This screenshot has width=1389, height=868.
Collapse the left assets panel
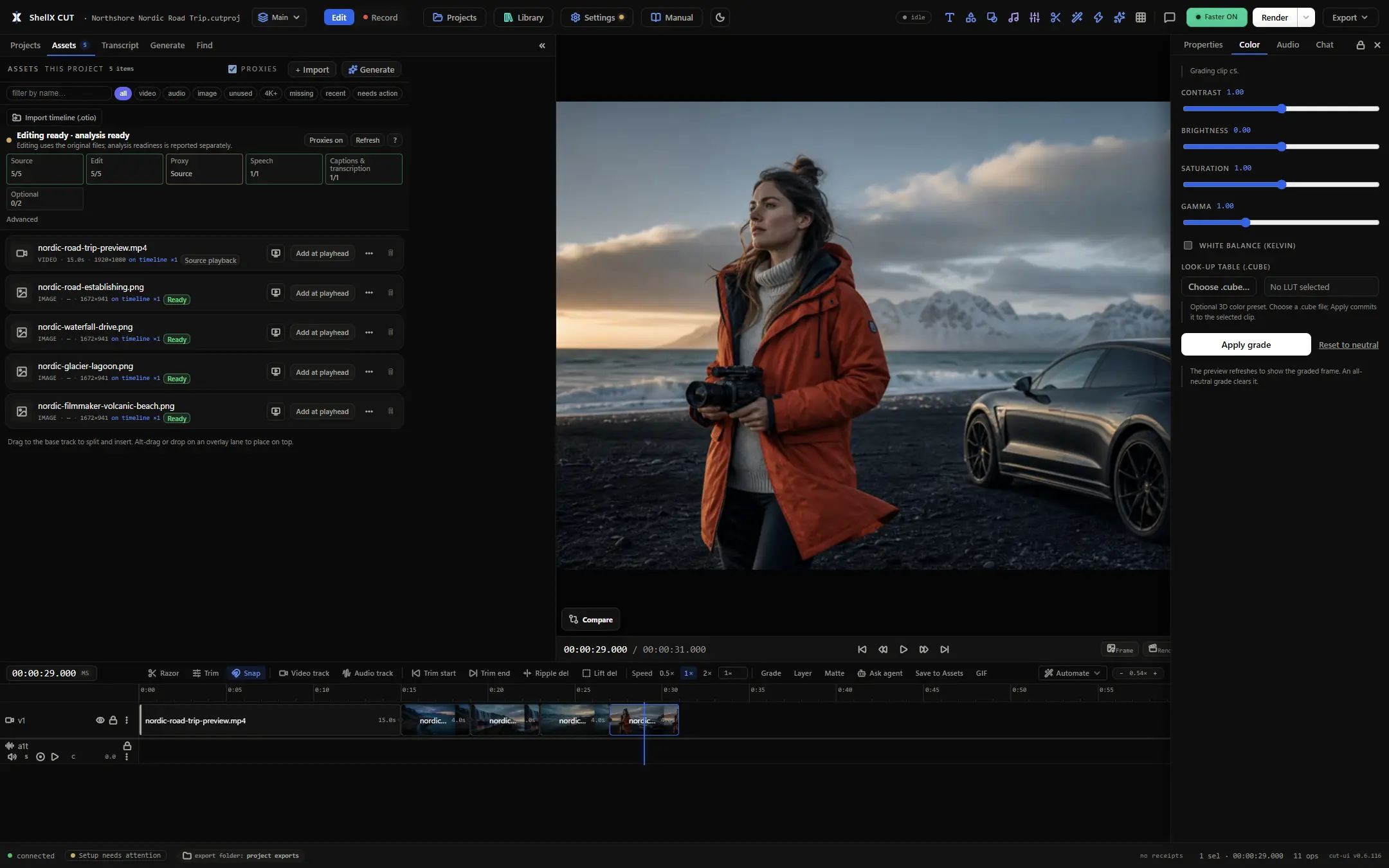coord(542,46)
